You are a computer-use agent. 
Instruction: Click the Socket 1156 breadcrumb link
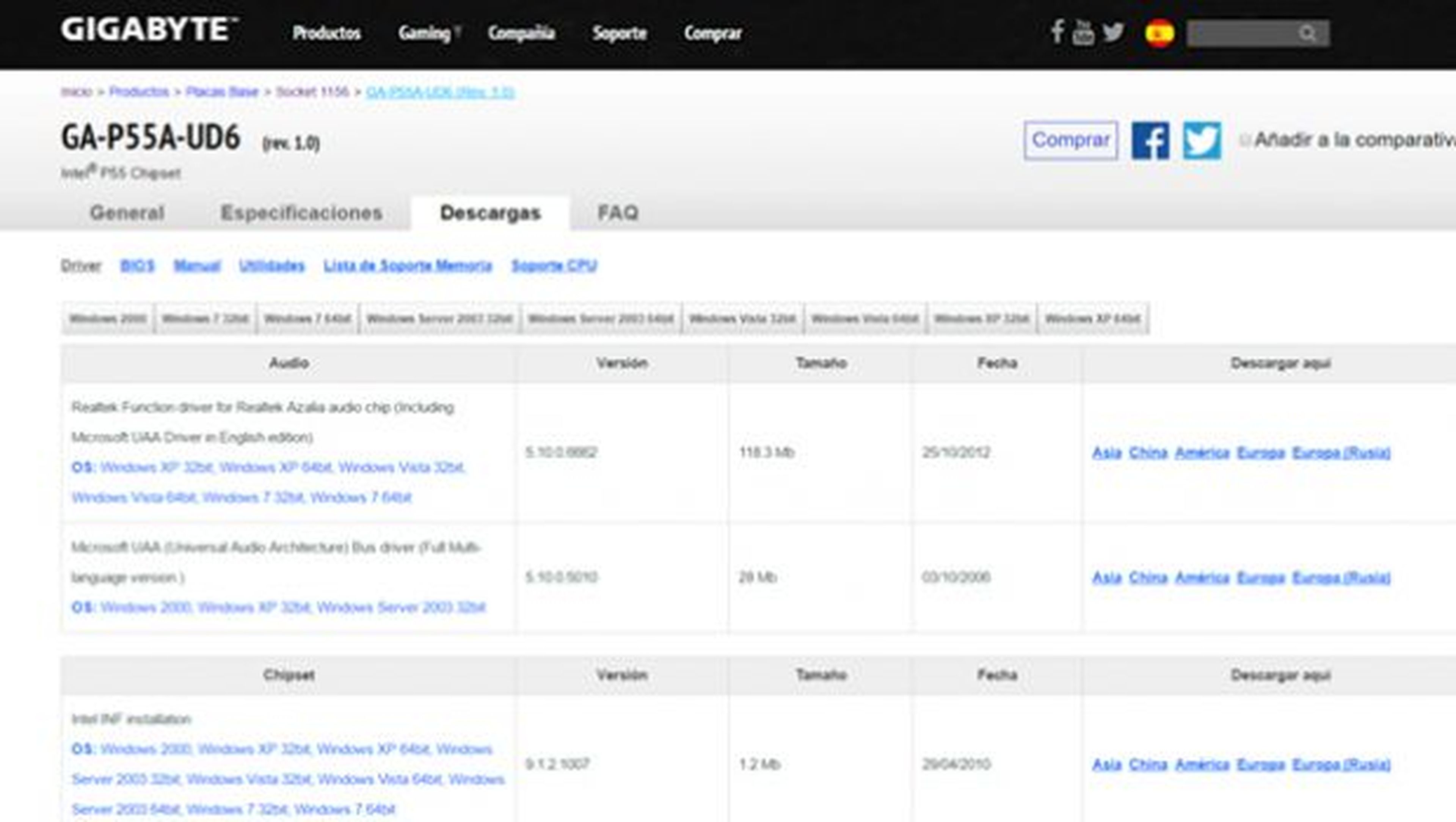click(312, 92)
